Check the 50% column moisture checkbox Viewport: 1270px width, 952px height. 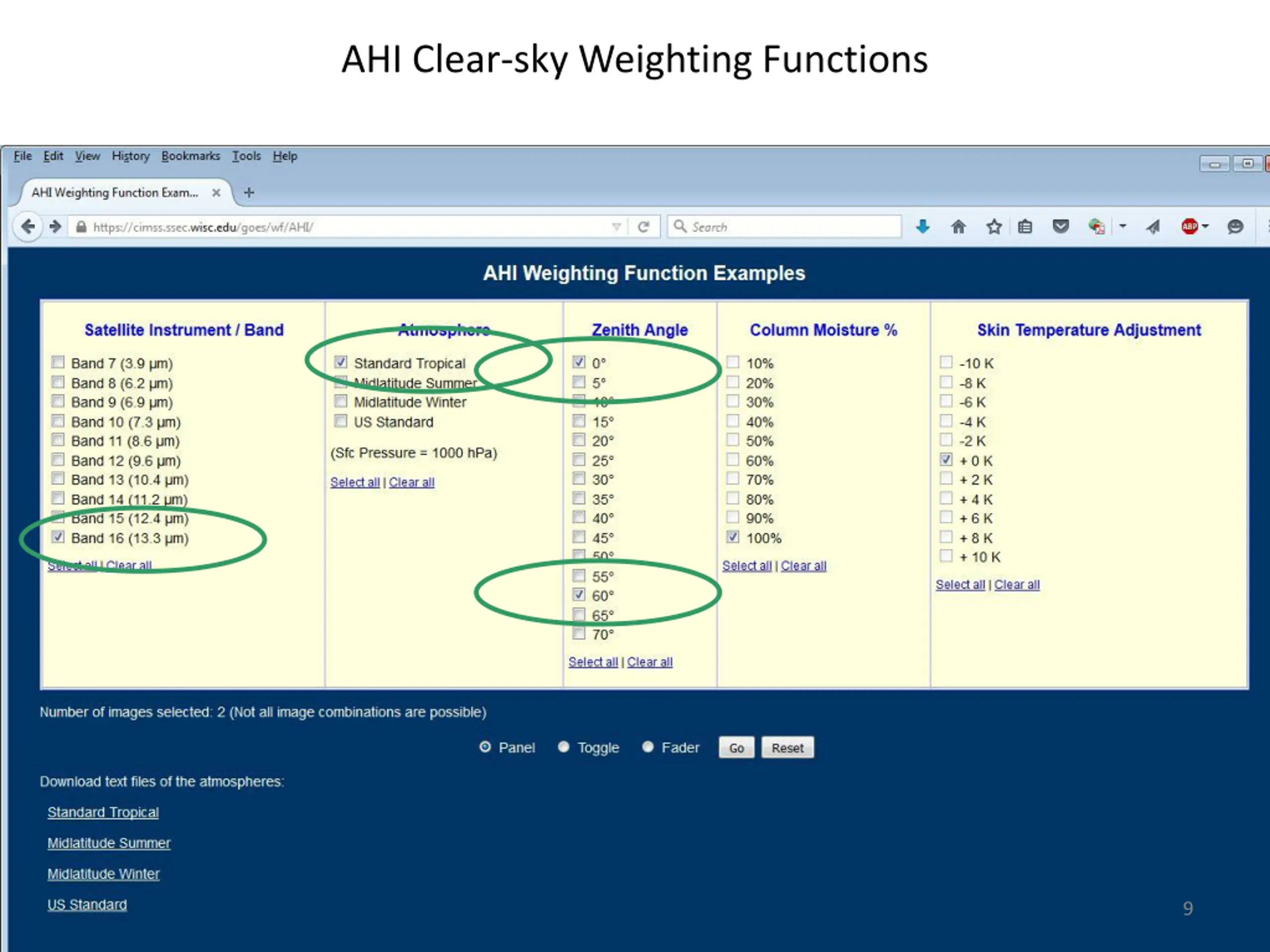click(733, 440)
